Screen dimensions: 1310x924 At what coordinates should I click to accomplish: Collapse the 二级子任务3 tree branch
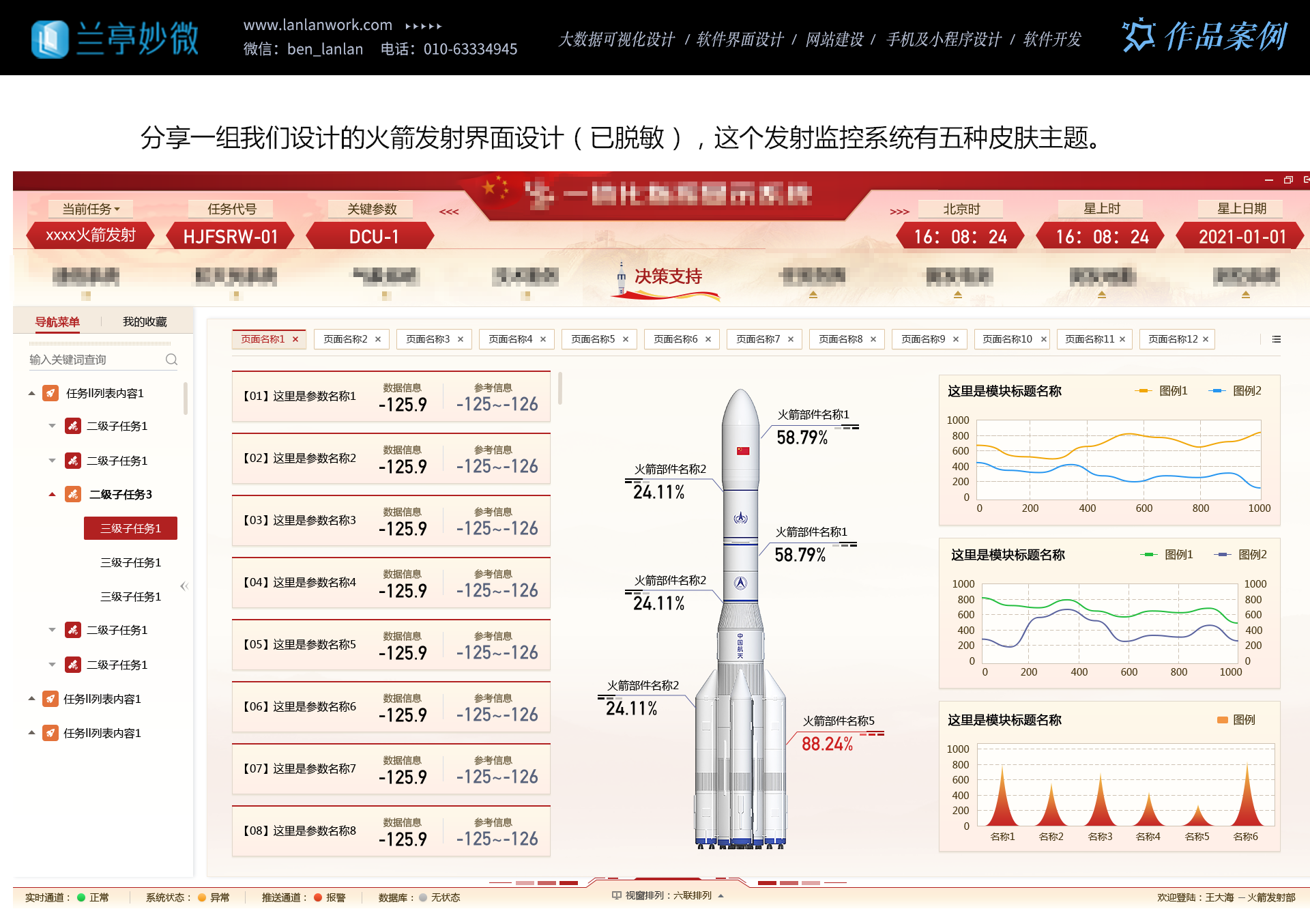[52, 494]
